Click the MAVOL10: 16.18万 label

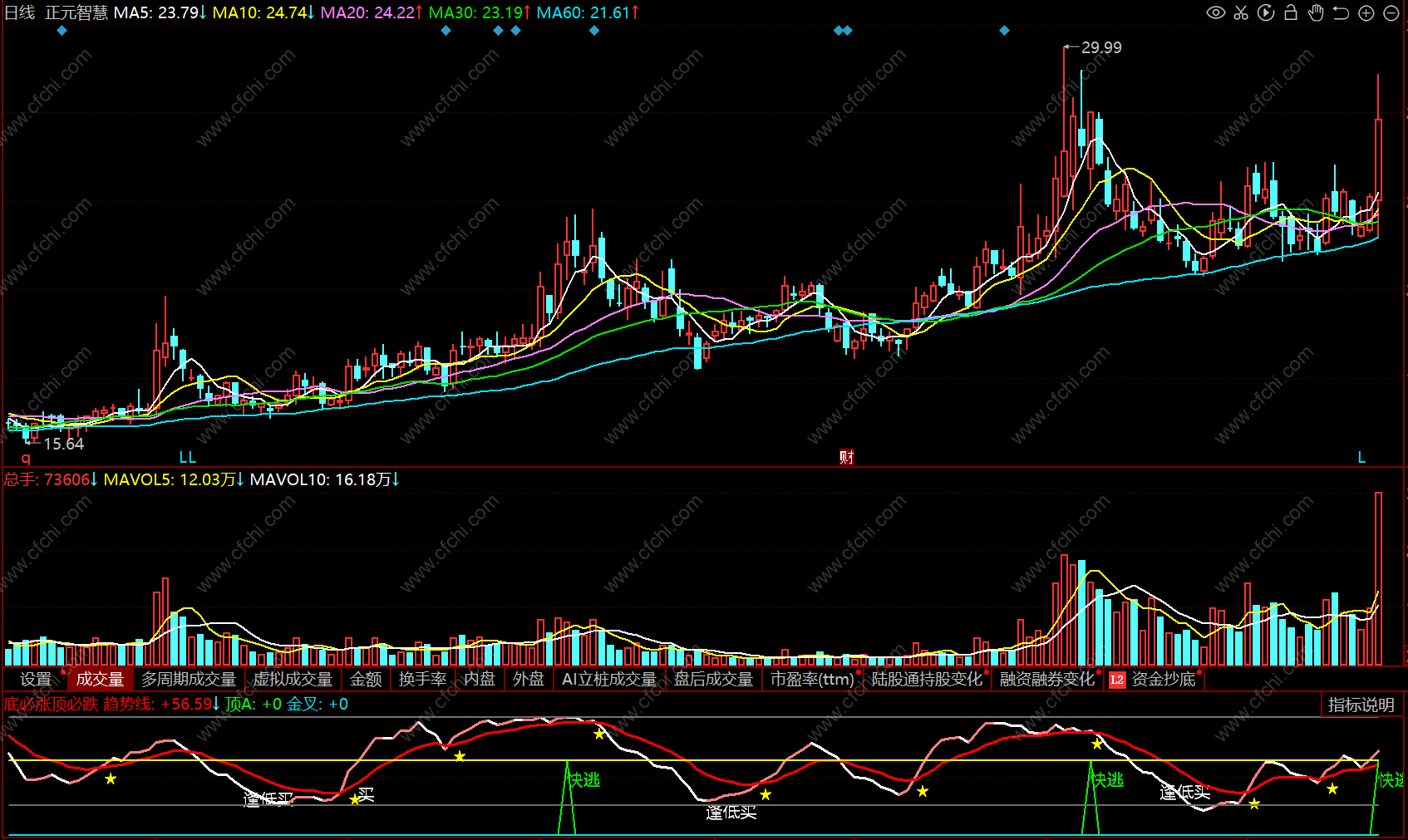tap(325, 479)
